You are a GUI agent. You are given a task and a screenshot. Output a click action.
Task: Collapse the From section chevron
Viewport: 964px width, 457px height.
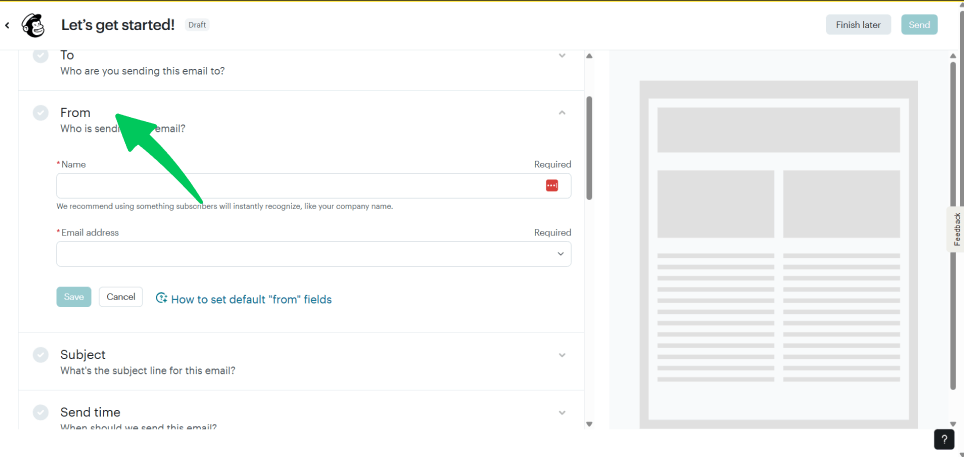pyautogui.click(x=561, y=113)
